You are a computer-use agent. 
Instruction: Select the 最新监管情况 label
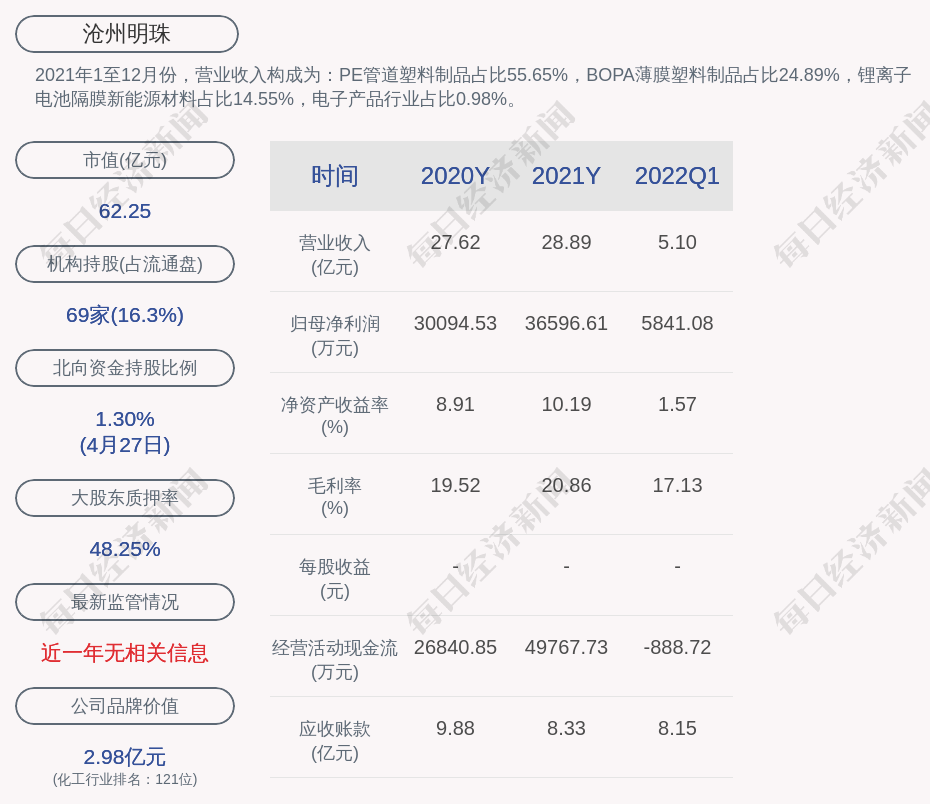[x=125, y=602]
